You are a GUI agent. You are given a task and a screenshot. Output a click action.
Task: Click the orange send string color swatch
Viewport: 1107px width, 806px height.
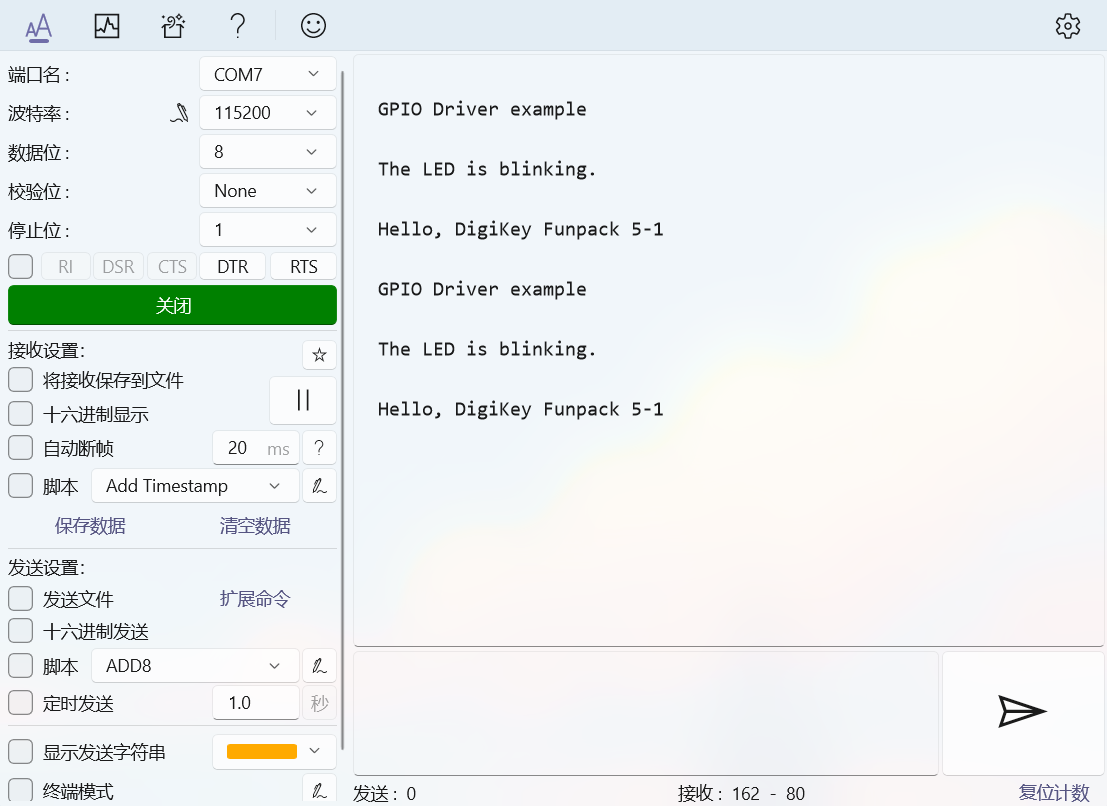point(262,751)
